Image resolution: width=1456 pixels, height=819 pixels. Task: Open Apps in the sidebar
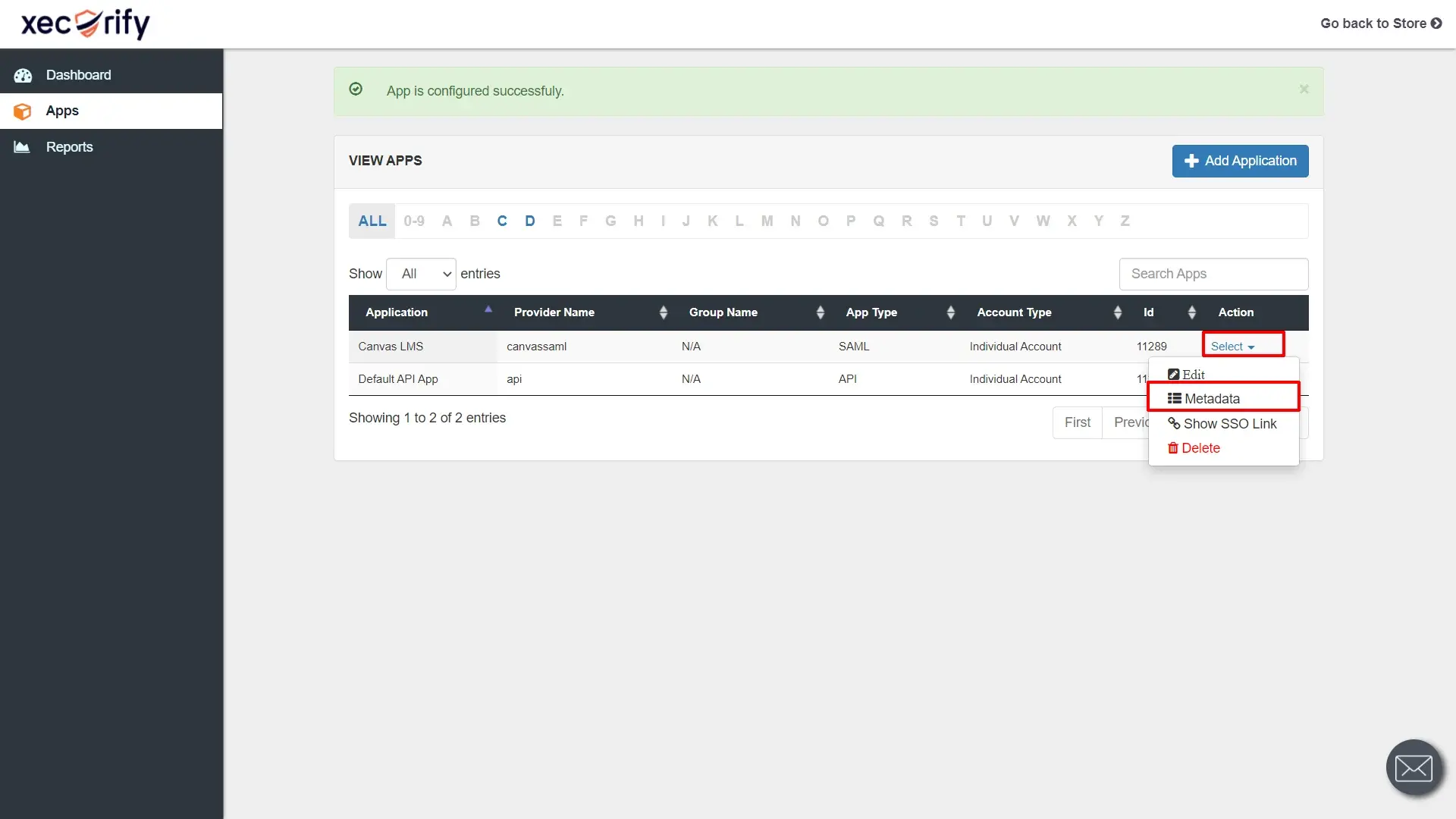tap(111, 111)
